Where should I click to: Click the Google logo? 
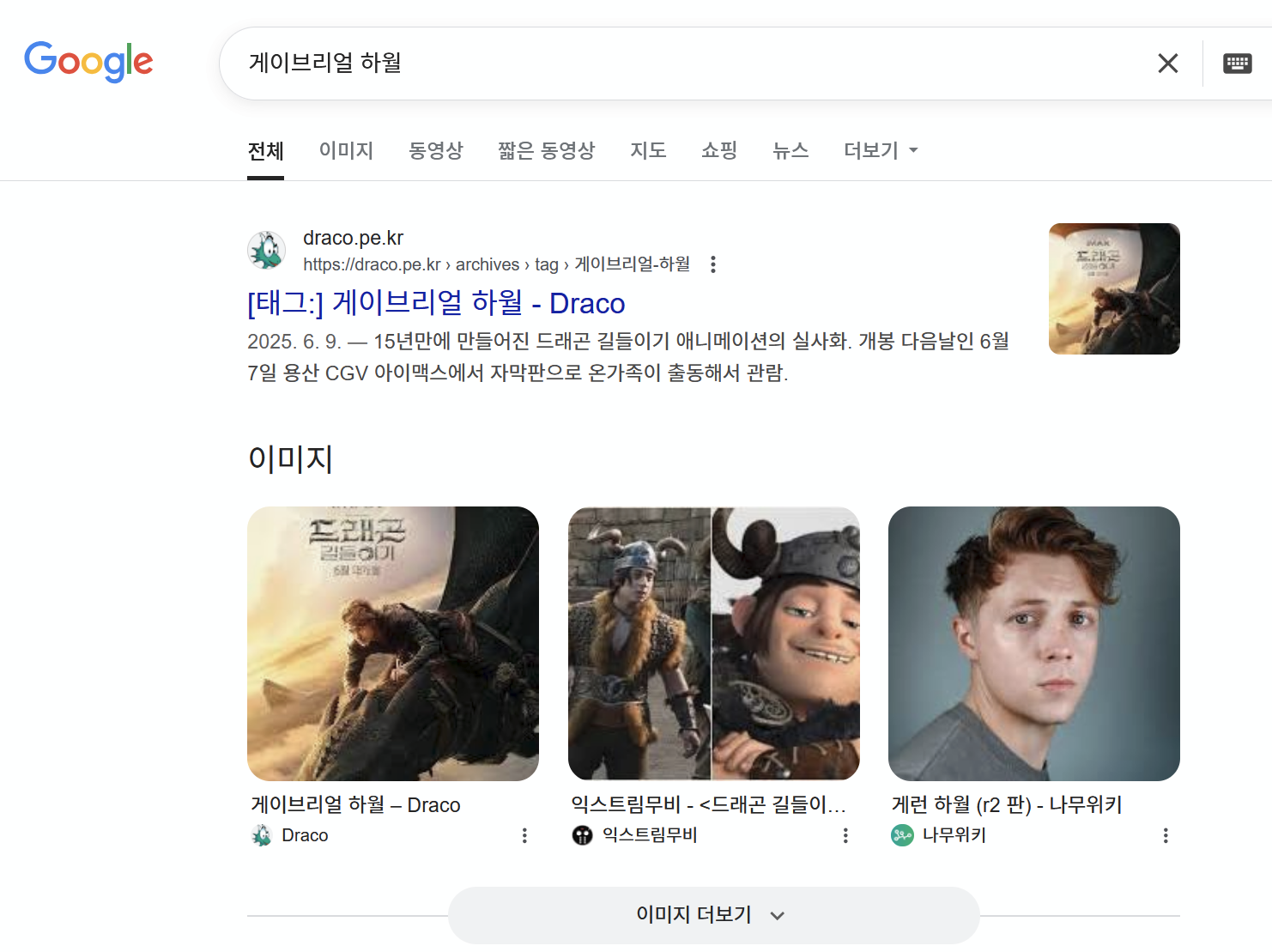coord(88,62)
